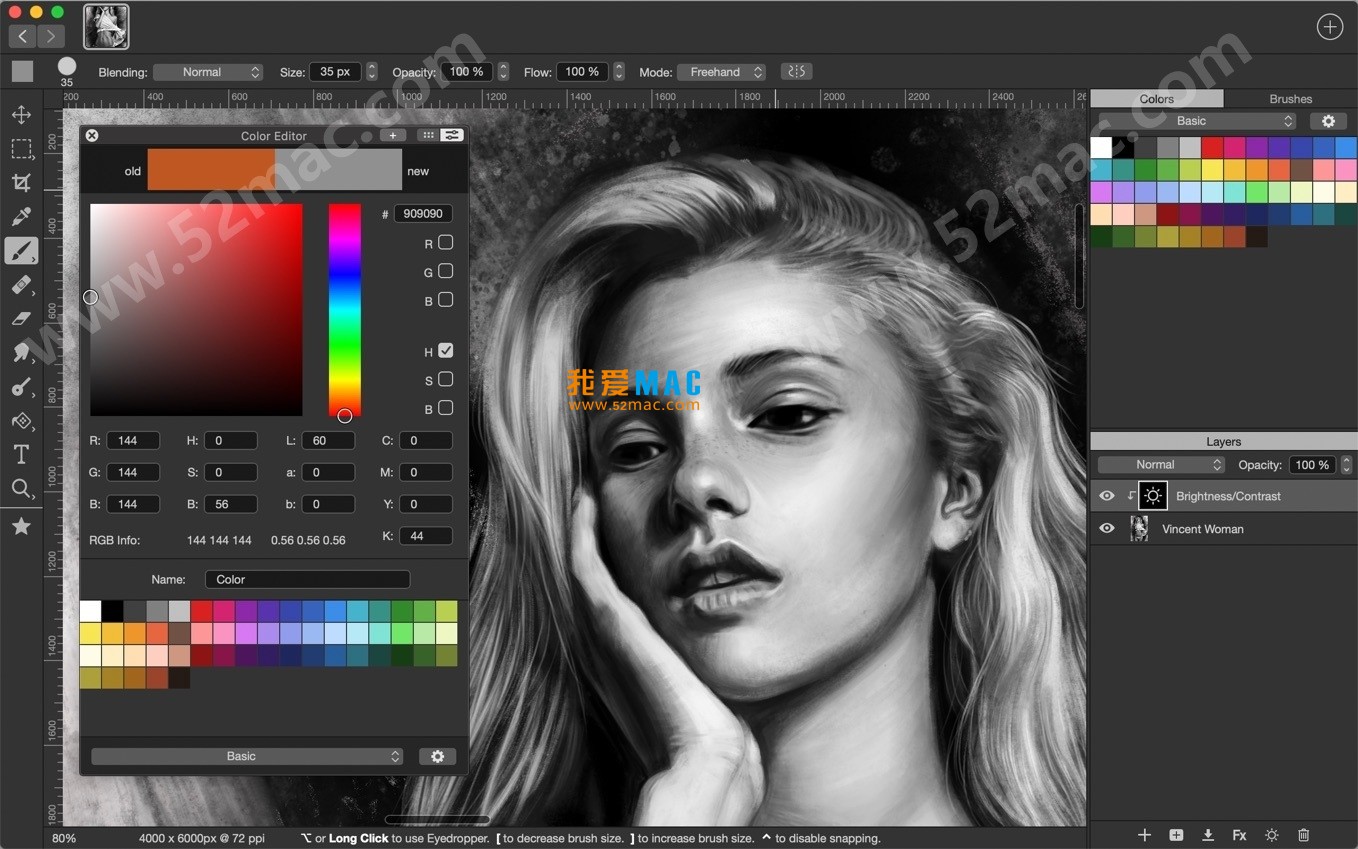Open the Layers panel Normal blend dropdown
Screen dimensions: 1358x849
tap(1161, 465)
